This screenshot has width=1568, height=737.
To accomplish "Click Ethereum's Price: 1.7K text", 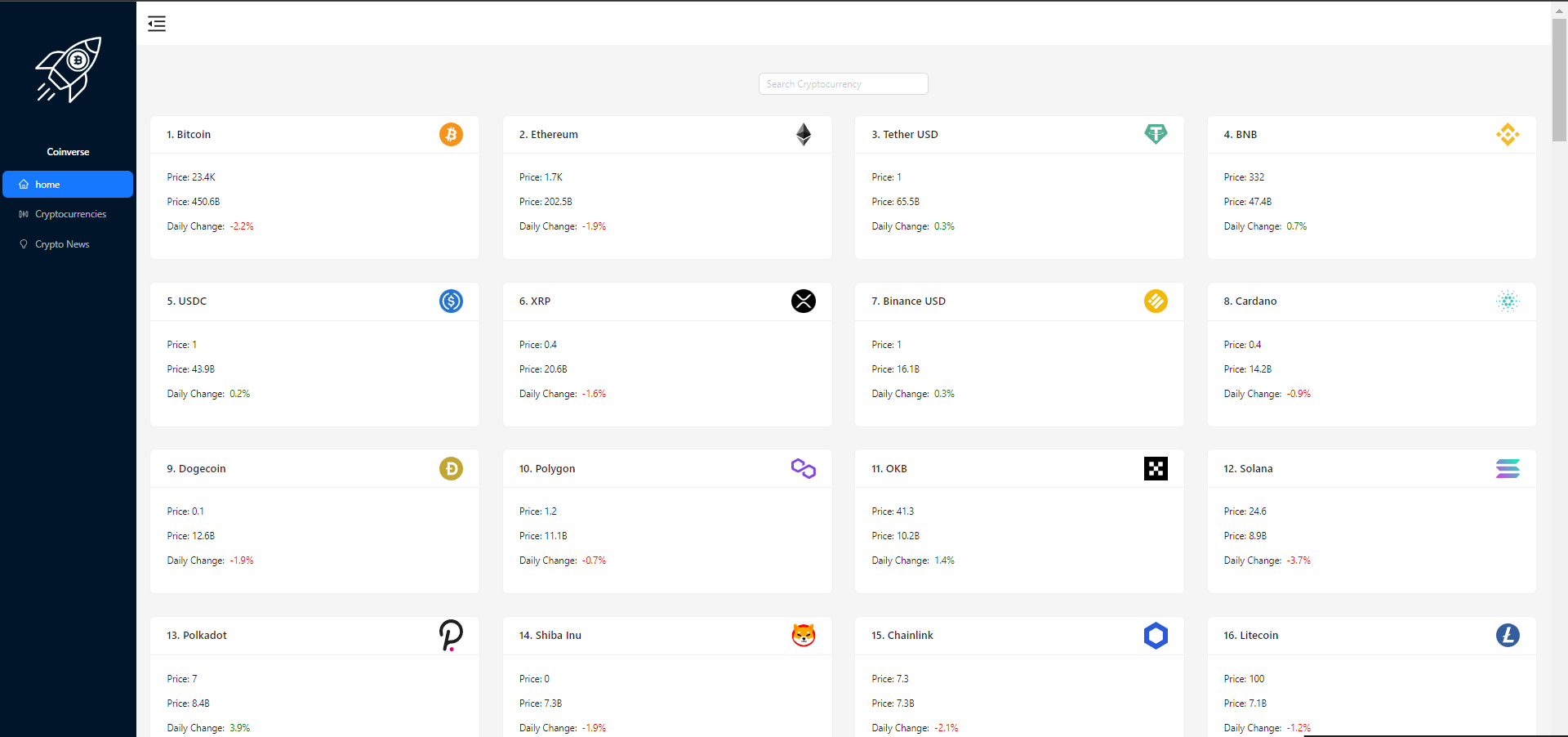I will 541,177.
